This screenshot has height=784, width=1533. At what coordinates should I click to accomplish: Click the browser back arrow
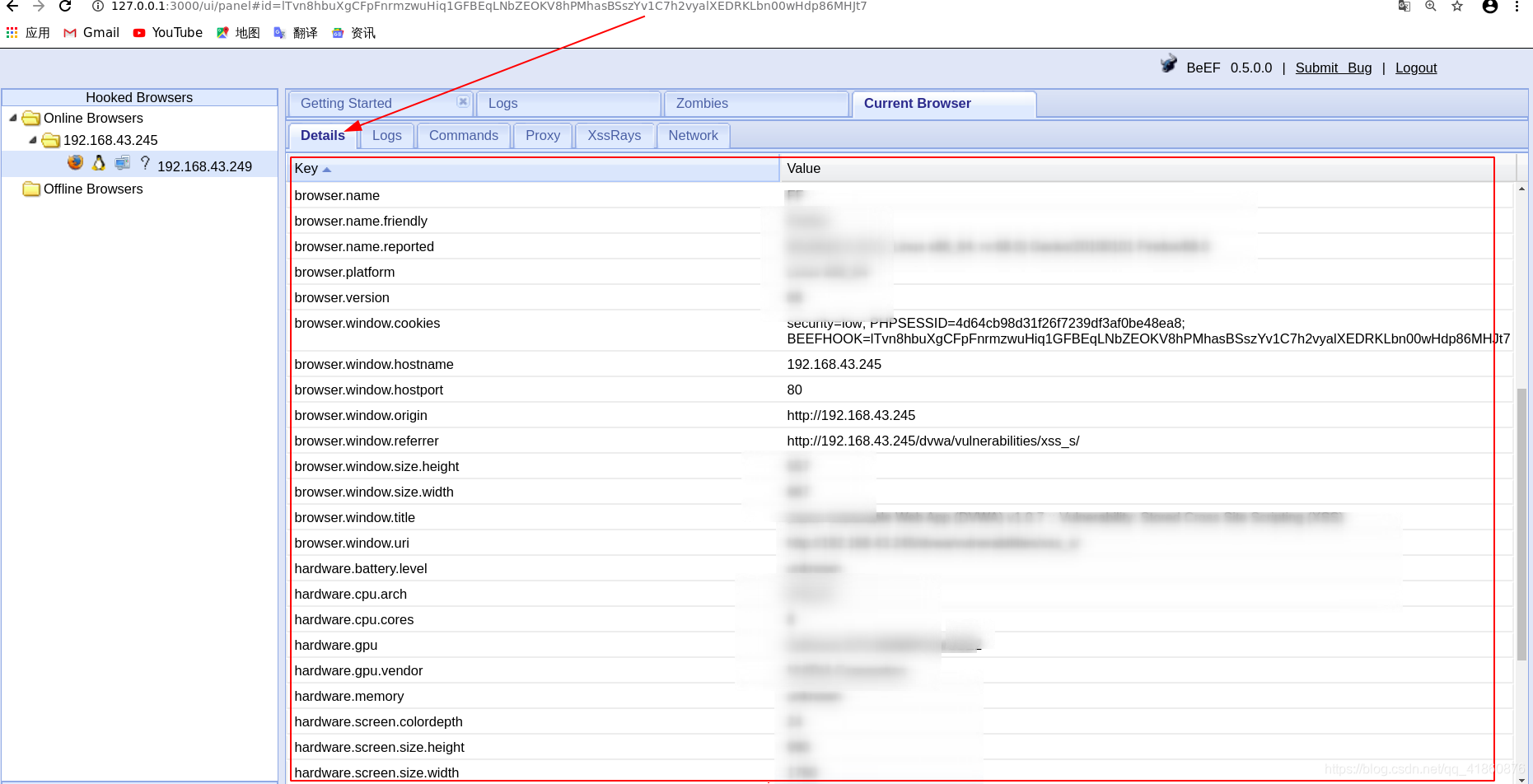[12, 6]
